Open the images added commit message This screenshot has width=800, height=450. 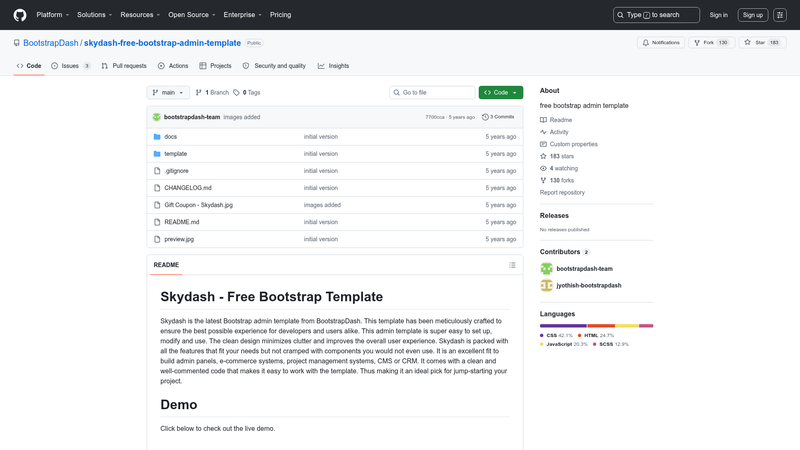point(241,117)
